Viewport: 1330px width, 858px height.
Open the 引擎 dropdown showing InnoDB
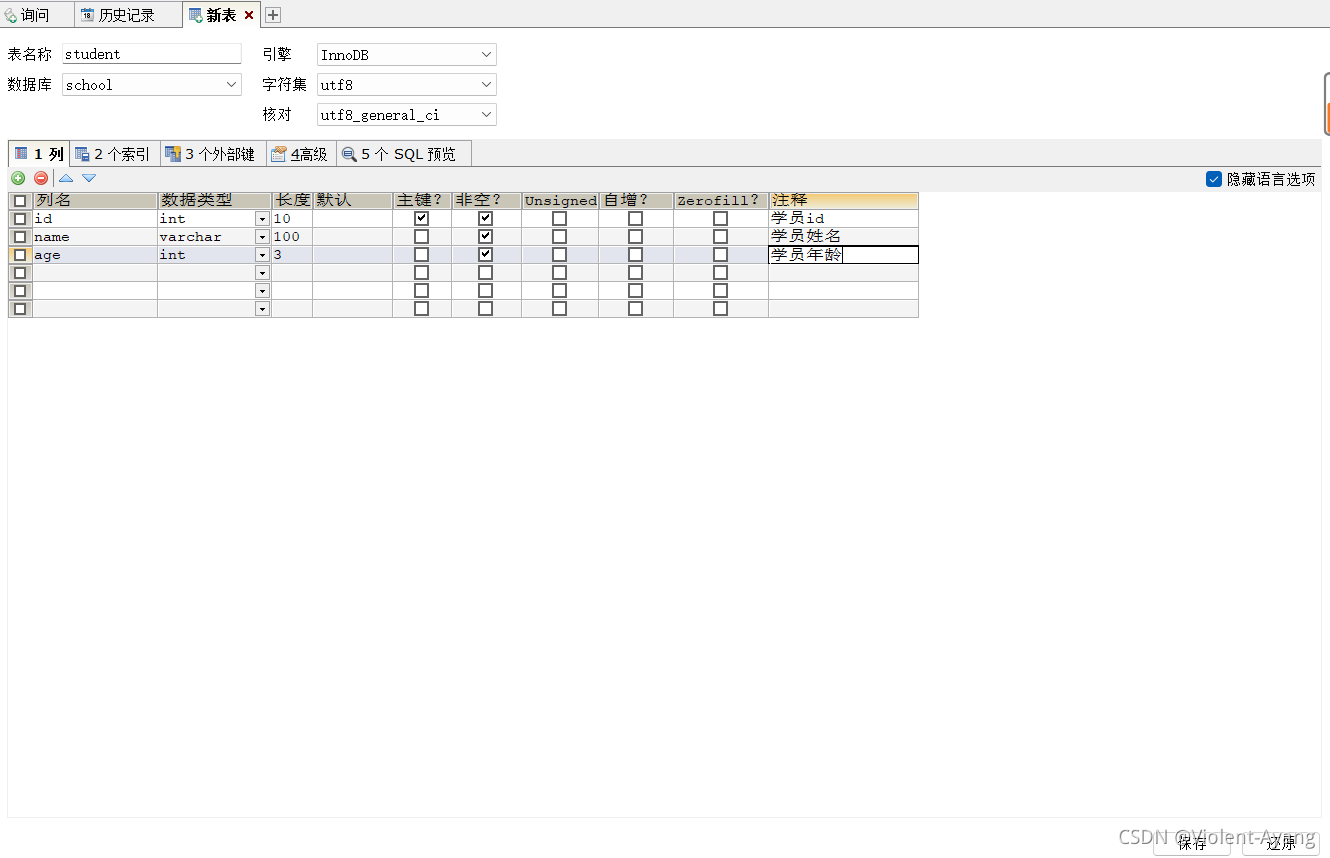[407, 55]
